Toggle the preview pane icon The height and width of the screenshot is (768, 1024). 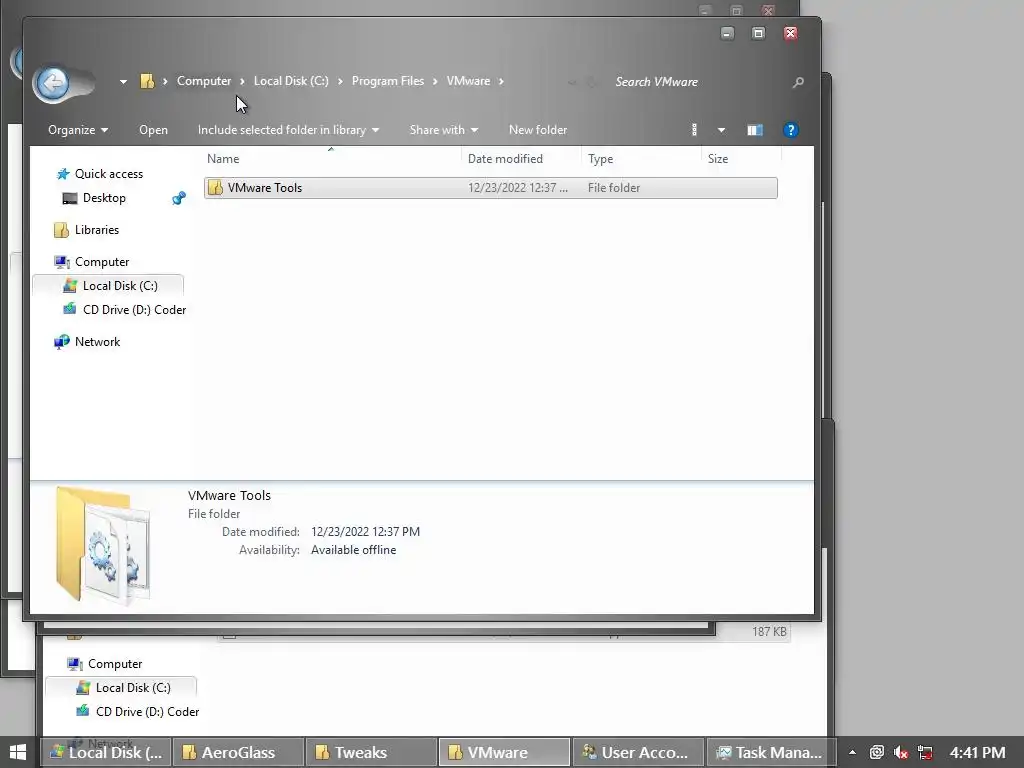pyautogui.click(x=755, y=130)
